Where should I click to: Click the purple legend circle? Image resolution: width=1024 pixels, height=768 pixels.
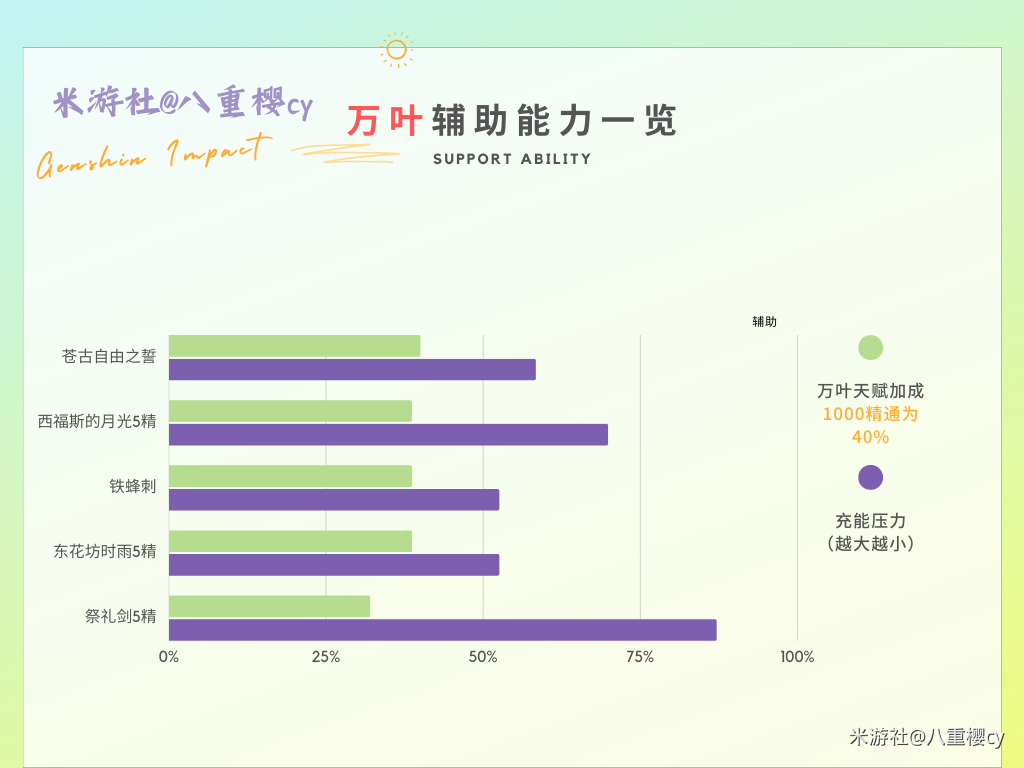coord(870,477)
